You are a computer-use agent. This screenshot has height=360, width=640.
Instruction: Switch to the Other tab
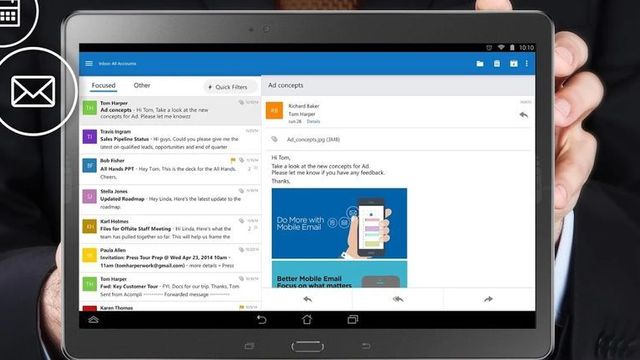[142, 85]
